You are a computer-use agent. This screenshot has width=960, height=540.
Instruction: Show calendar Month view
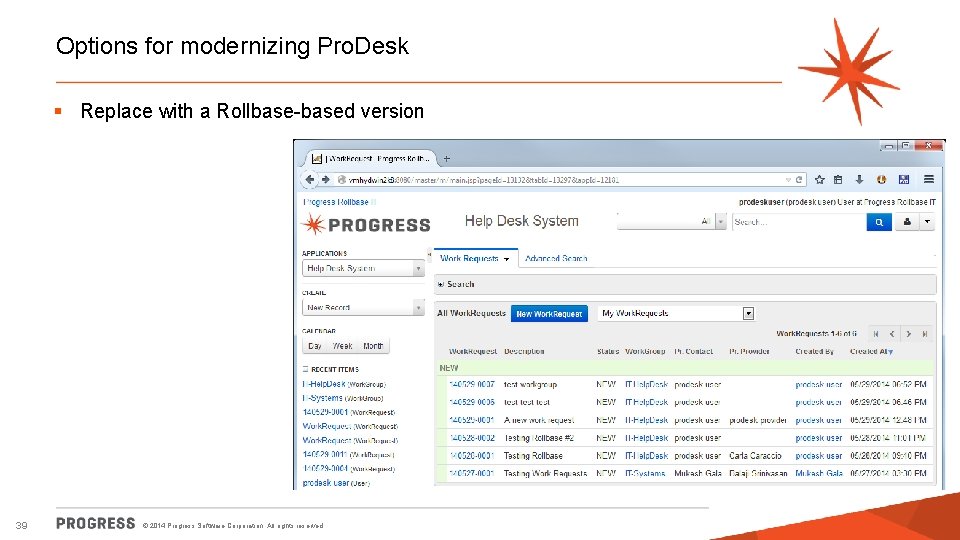point(373,346)
